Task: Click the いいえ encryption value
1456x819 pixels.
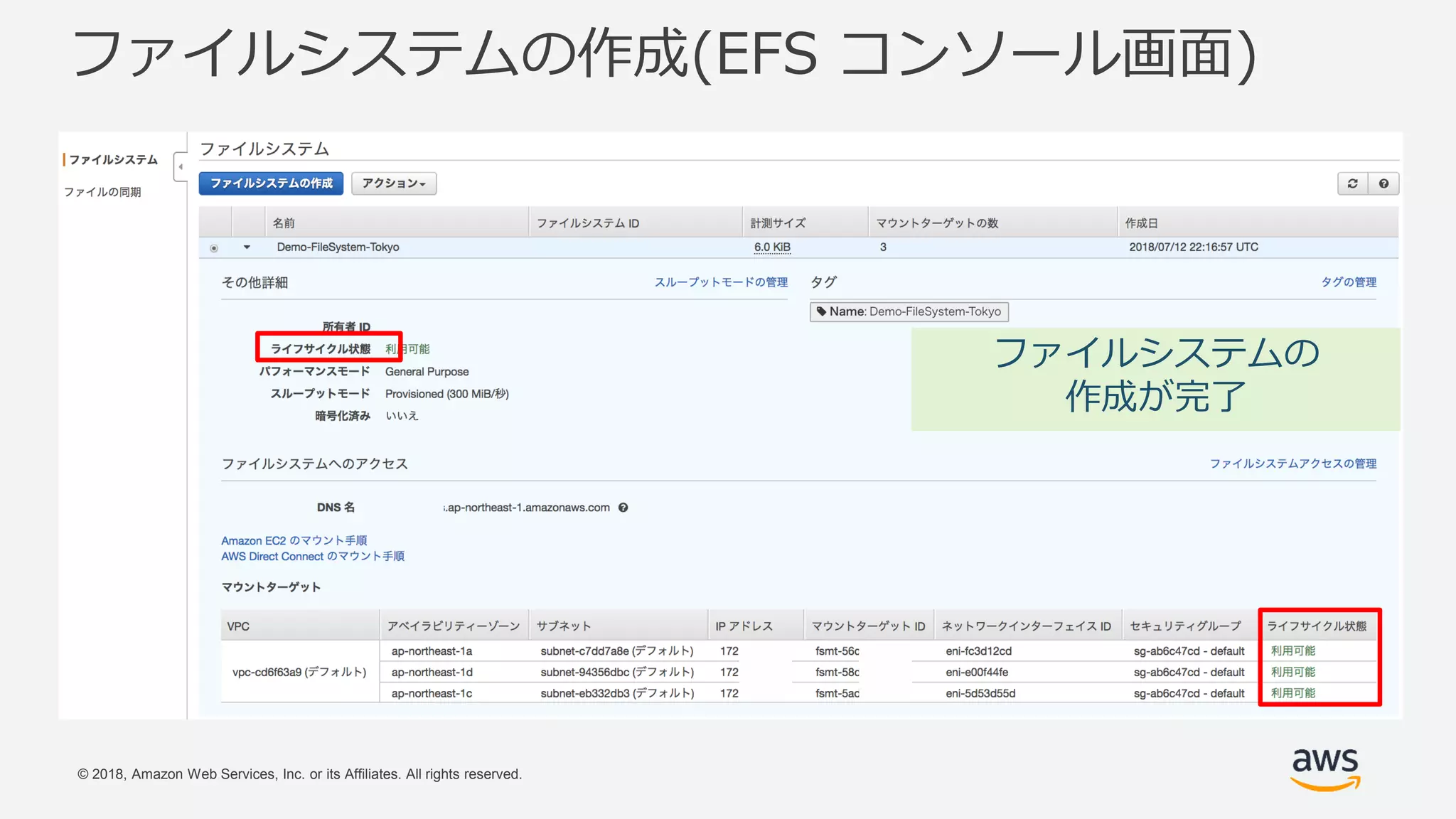Action: coord(402,416)
